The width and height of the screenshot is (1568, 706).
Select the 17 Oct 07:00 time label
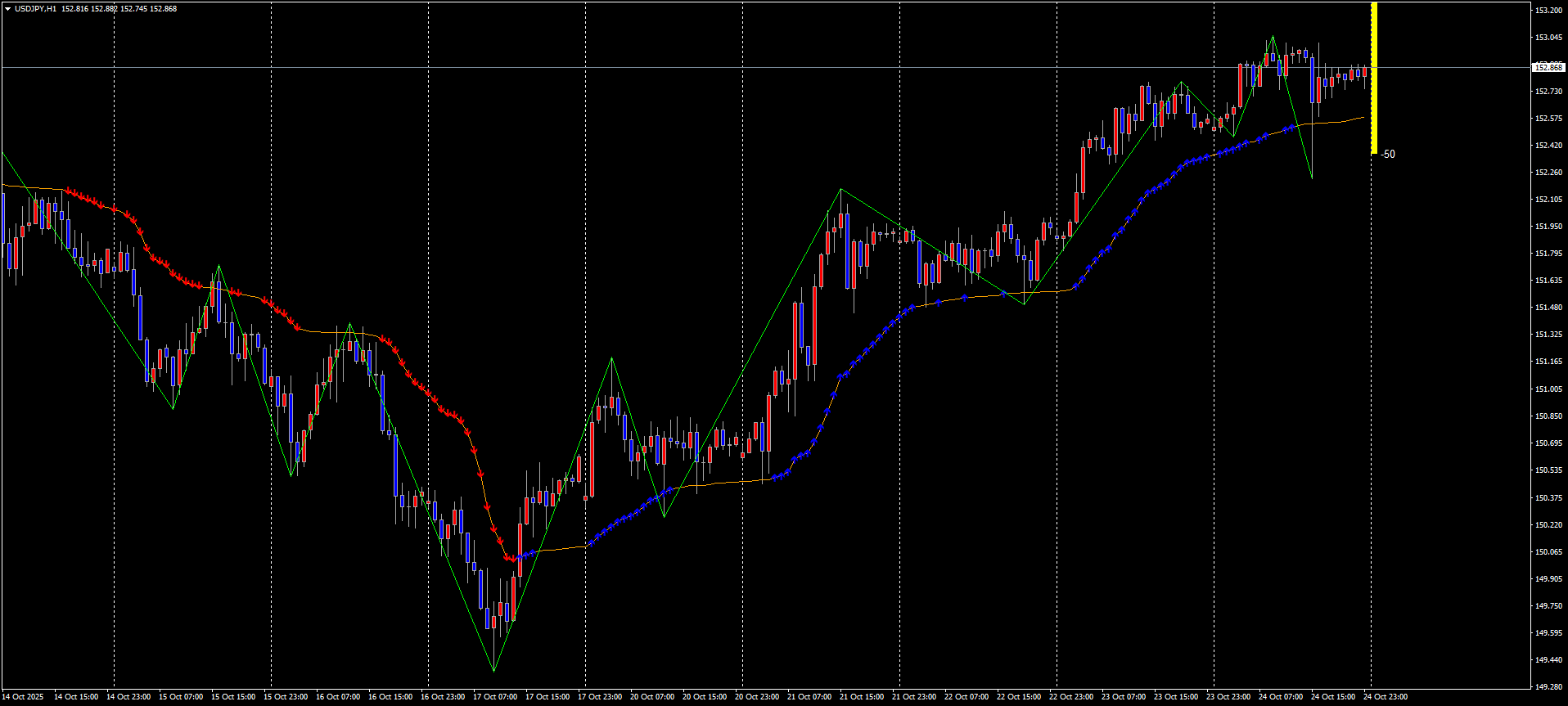tap(495, 697)
